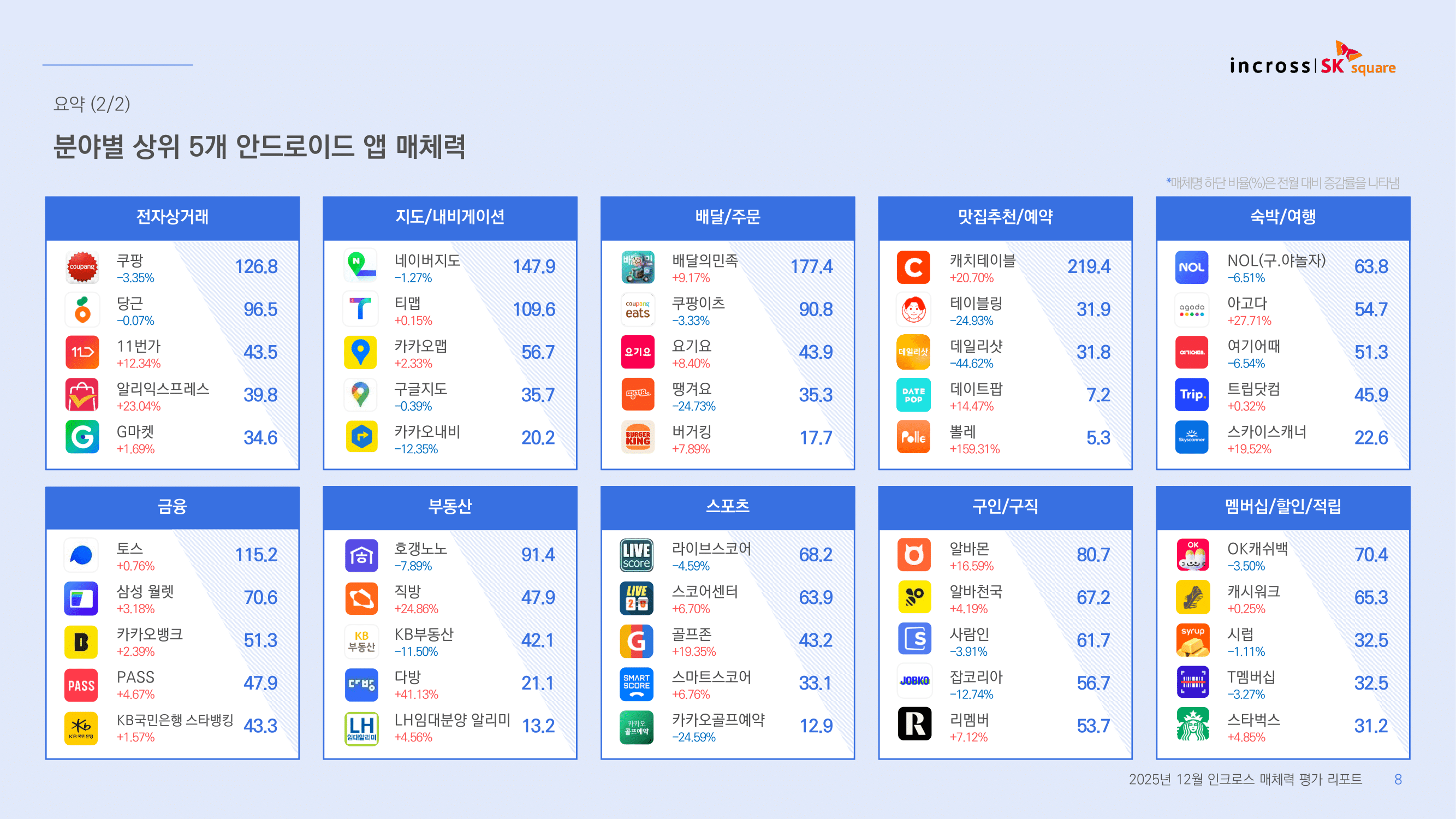1456x819 pixels.
Task: Click the 멤버십/할인/적립 category header
Action: click(x=1282, y=507)
